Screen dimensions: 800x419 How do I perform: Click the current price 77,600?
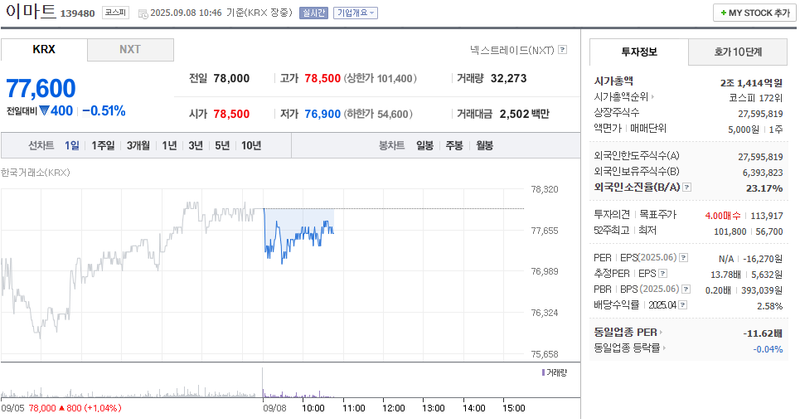[41, 88]
